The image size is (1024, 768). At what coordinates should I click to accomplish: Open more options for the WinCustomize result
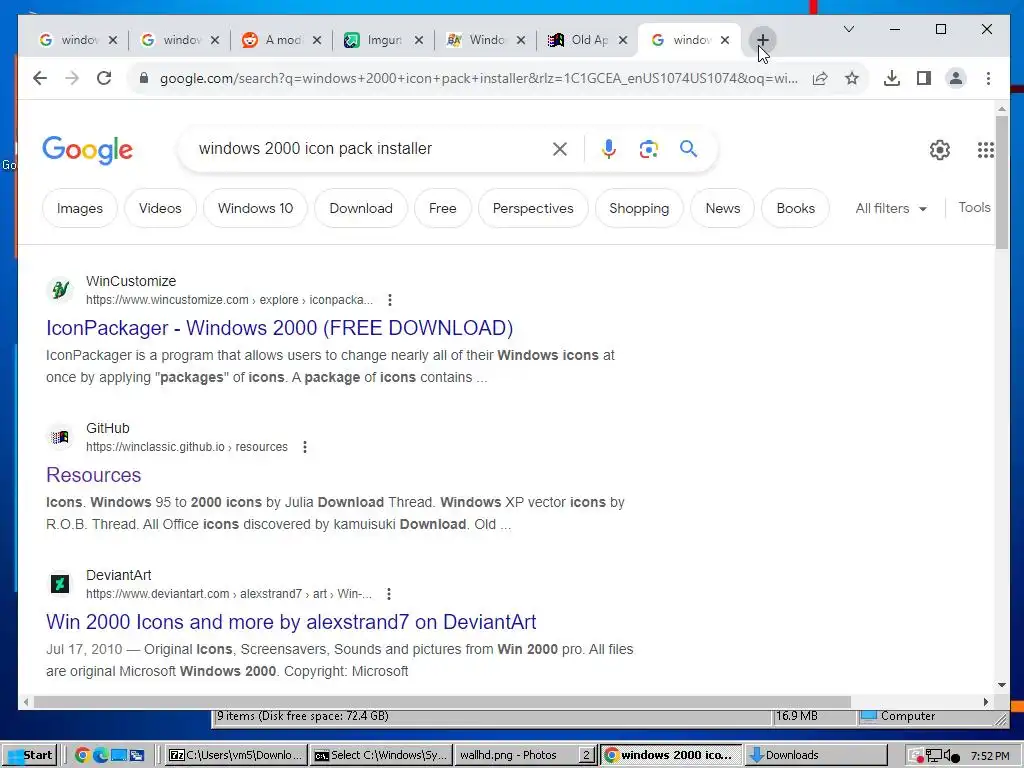[390, 300]
